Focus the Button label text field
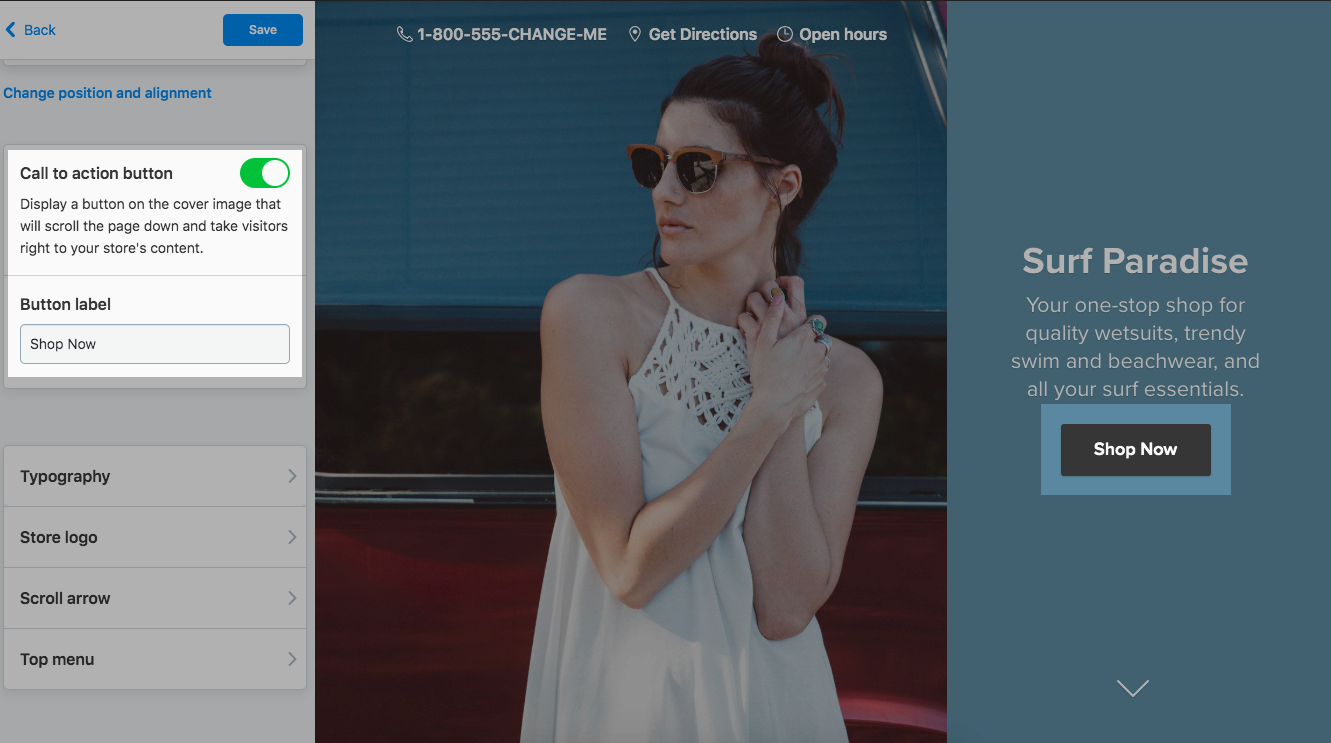Screen dimensions: 1331x743 [155, 344]
